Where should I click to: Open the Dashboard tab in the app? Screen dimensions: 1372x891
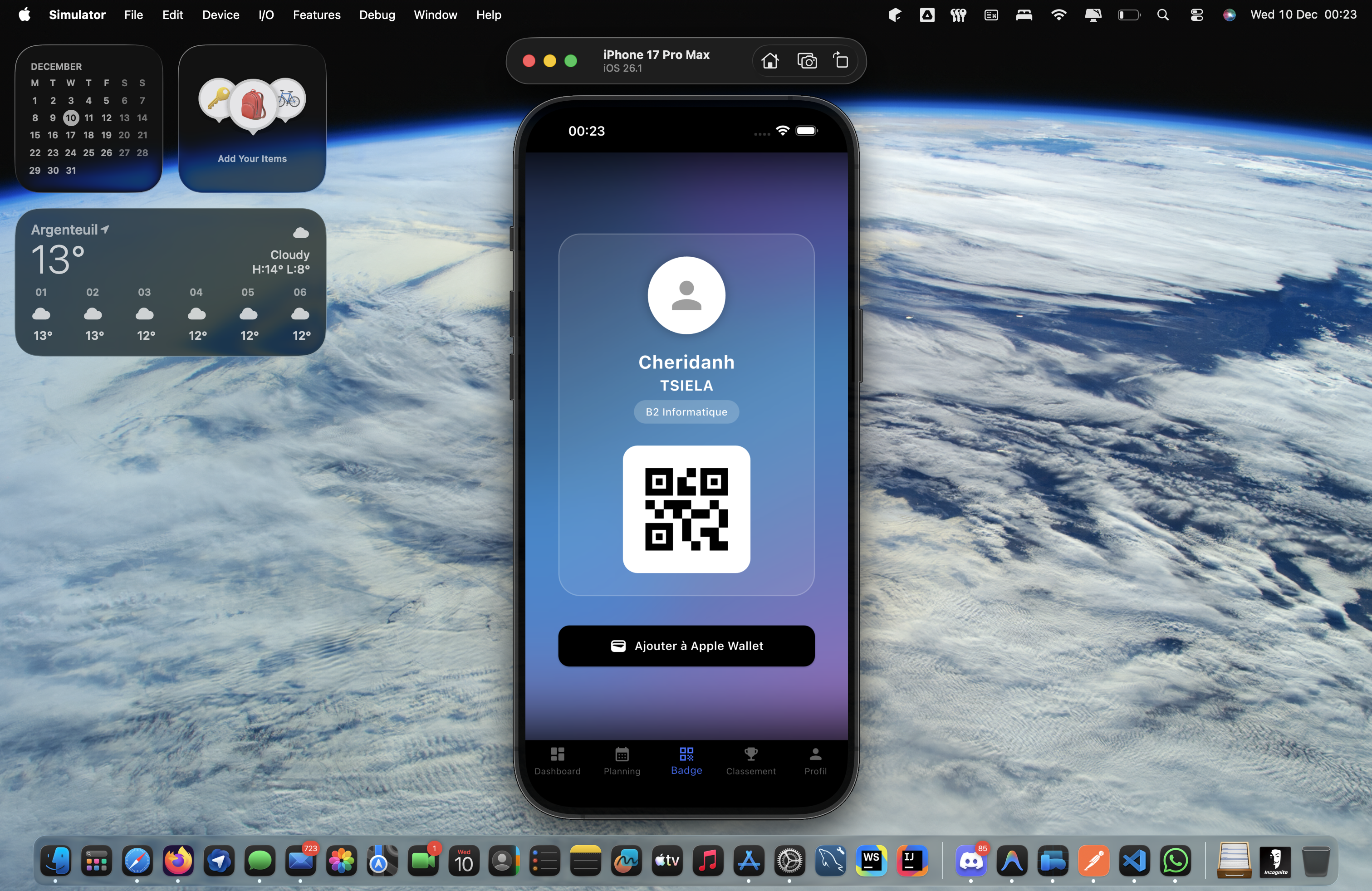(557, 761)
